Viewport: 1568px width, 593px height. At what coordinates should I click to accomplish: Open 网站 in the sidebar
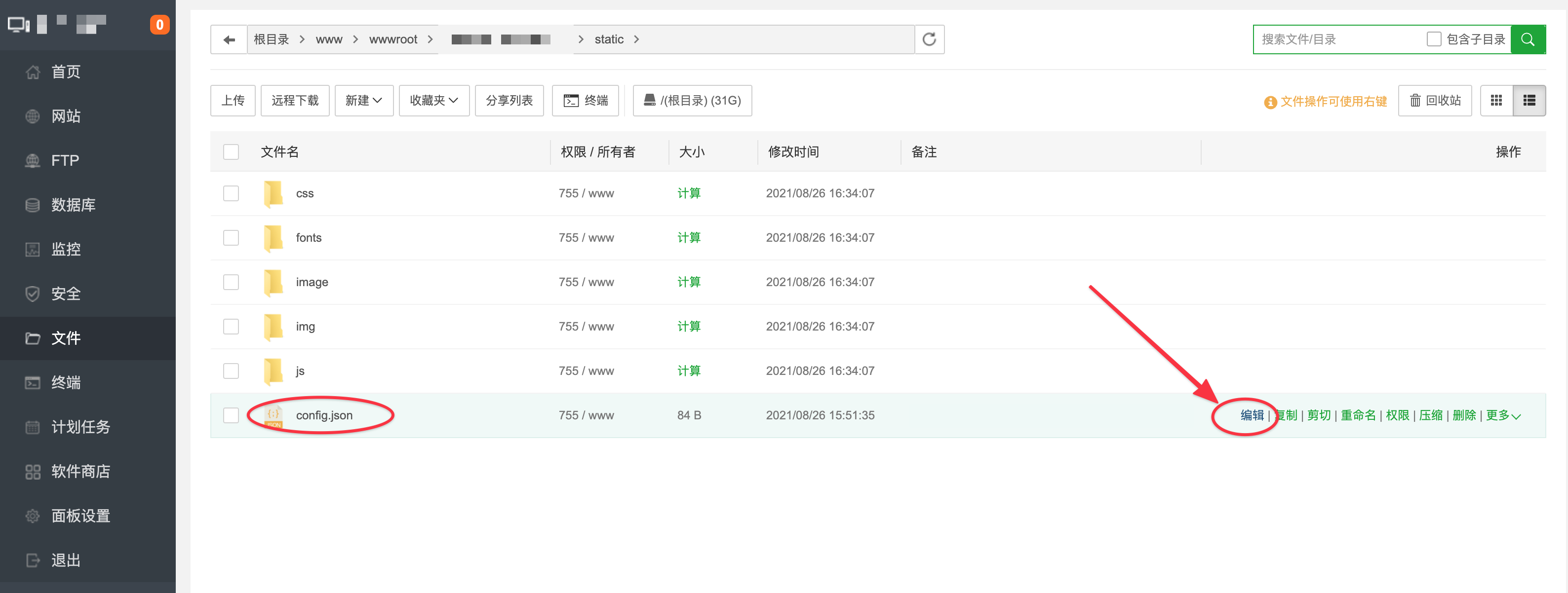88,116
